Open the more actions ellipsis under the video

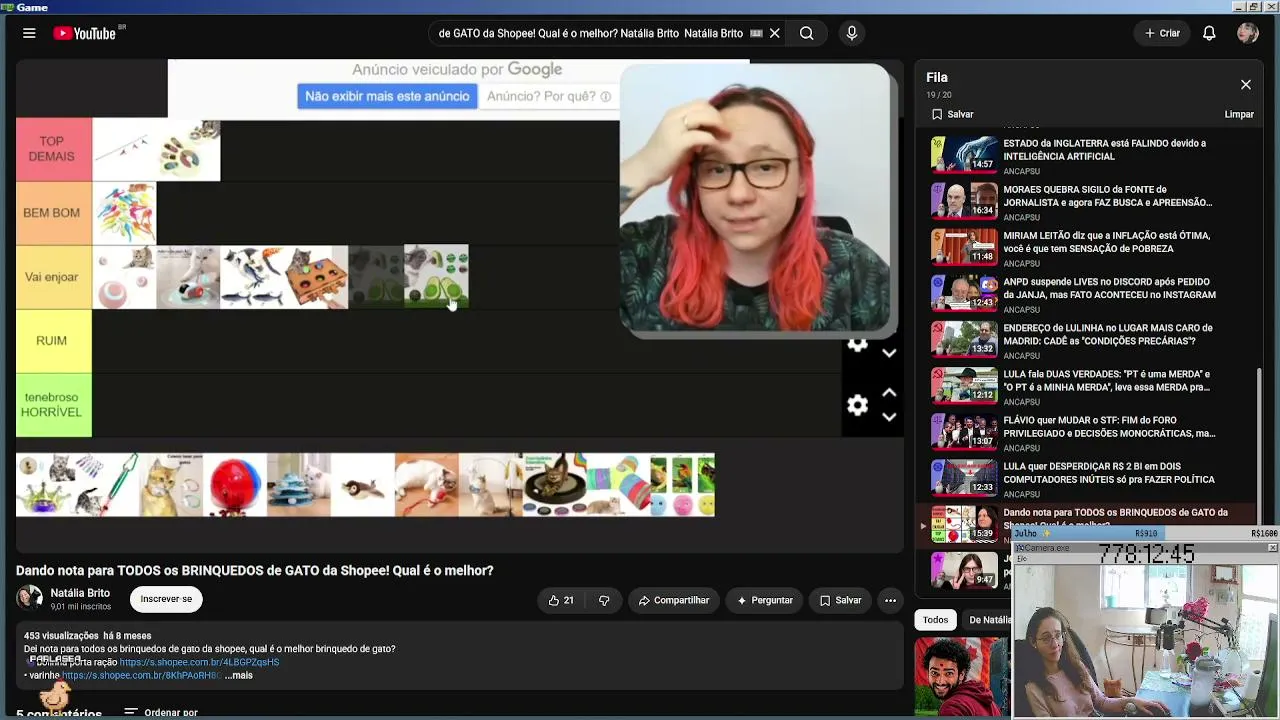(890, 600)
